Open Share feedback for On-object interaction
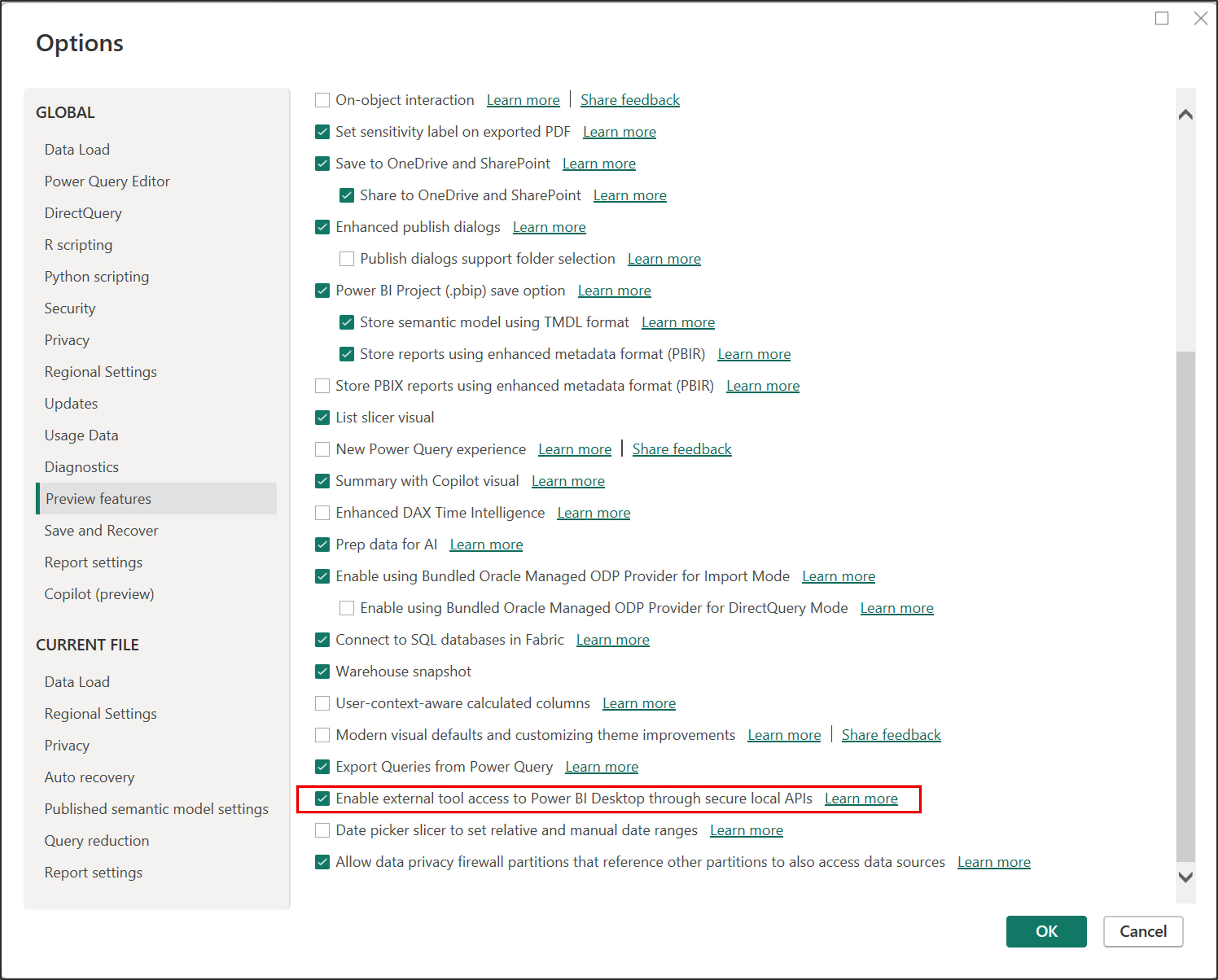1218x980 pixels. (x=630, y=100)
